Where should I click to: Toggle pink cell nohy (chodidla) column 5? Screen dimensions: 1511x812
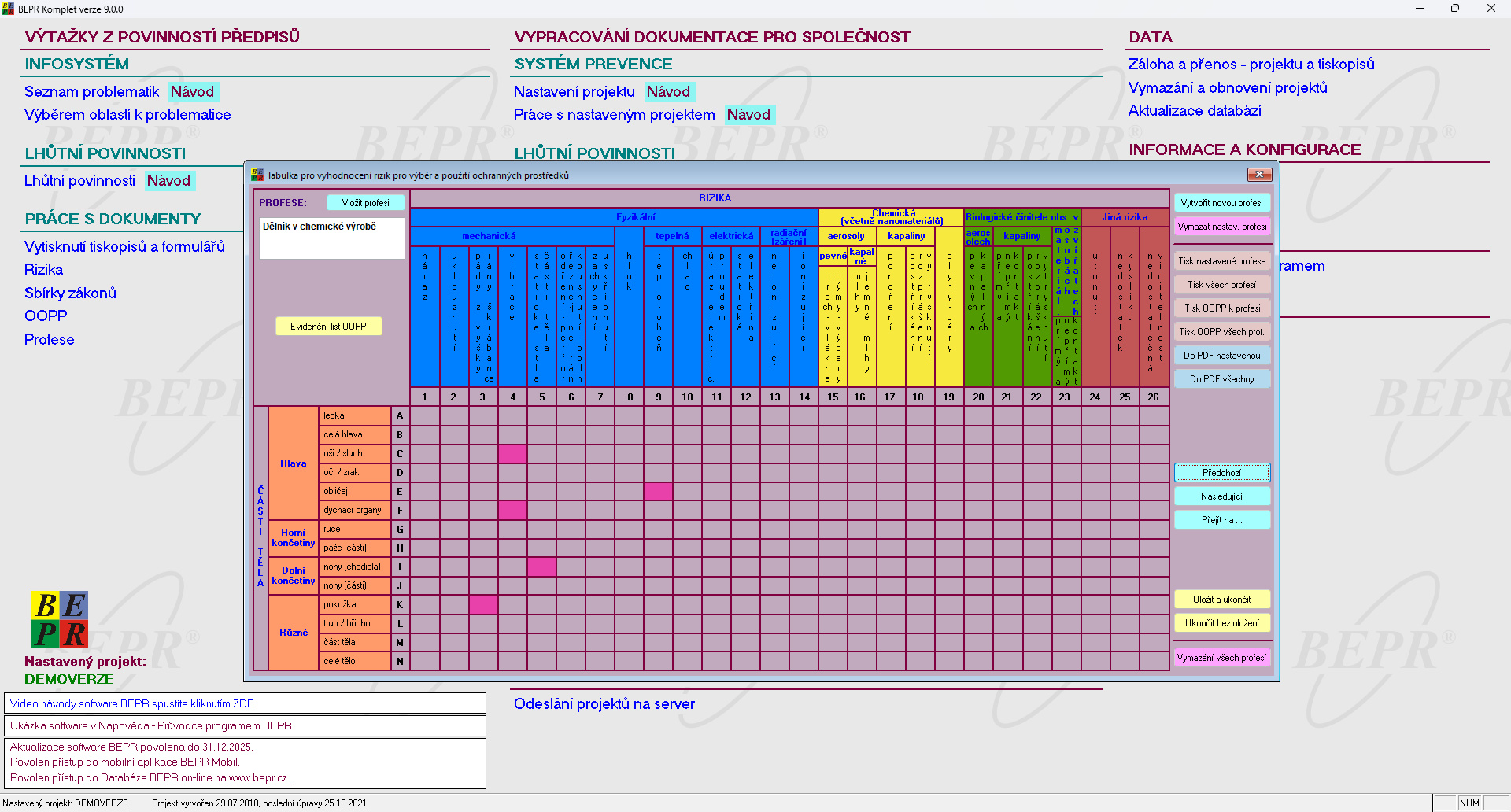(541, 567)
